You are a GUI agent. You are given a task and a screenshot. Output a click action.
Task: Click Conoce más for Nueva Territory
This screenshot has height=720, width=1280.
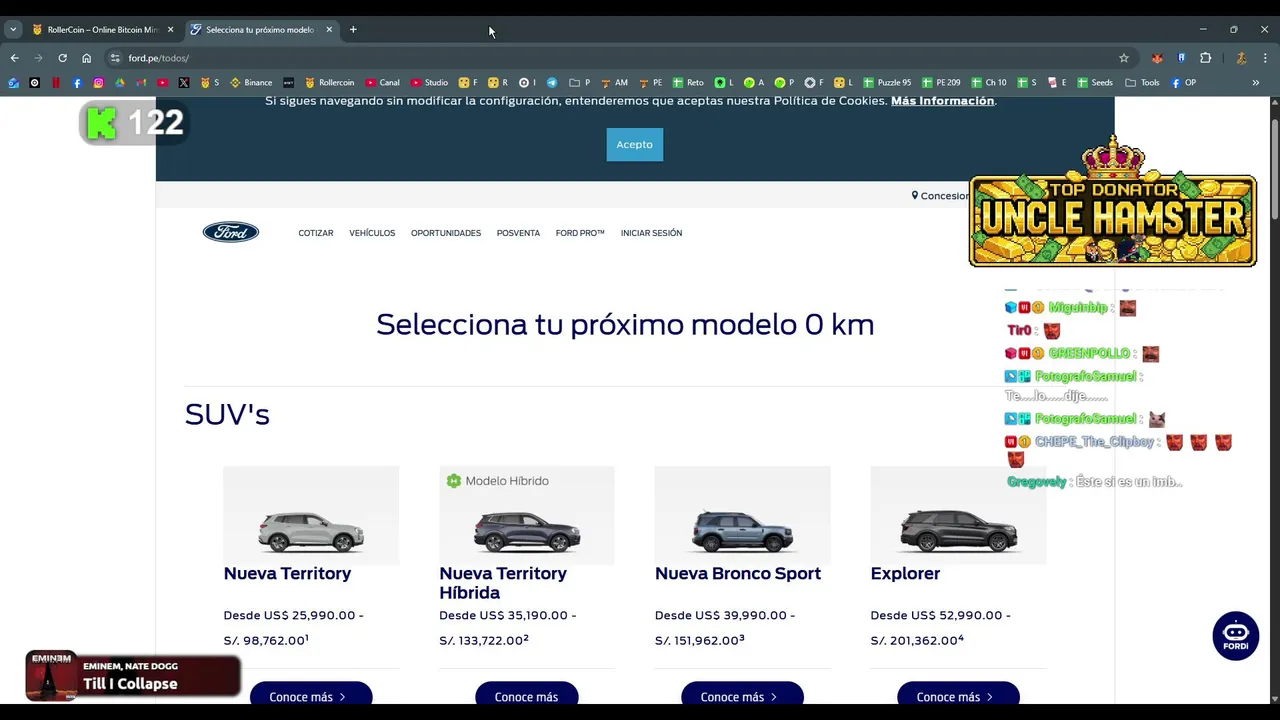(310, 696)
